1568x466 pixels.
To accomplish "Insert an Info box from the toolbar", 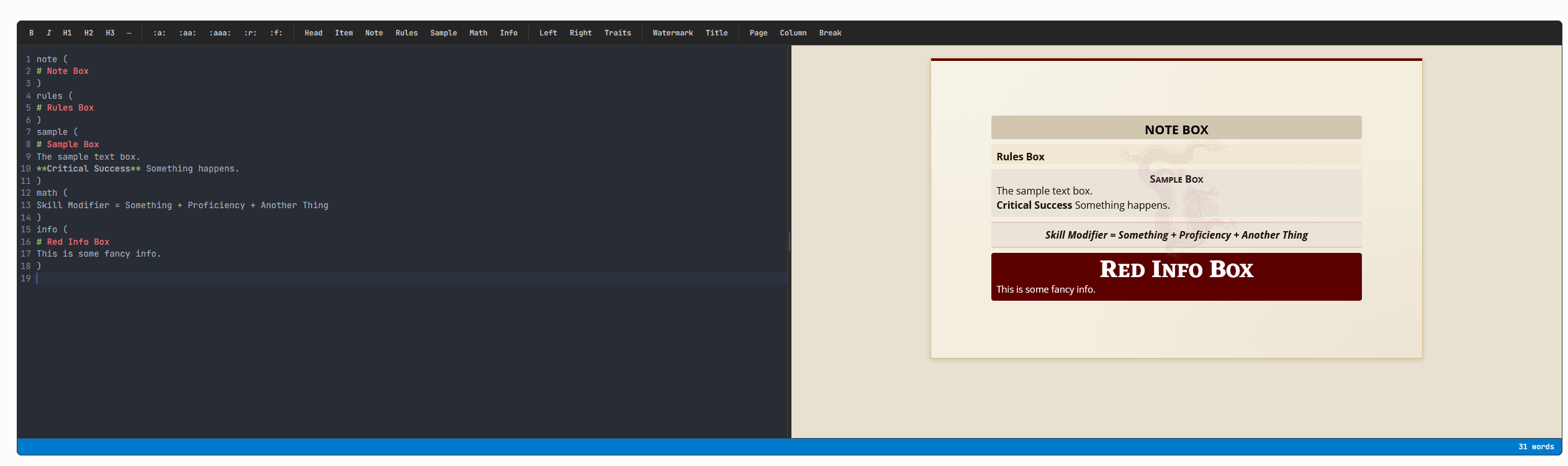I will 508,33.
